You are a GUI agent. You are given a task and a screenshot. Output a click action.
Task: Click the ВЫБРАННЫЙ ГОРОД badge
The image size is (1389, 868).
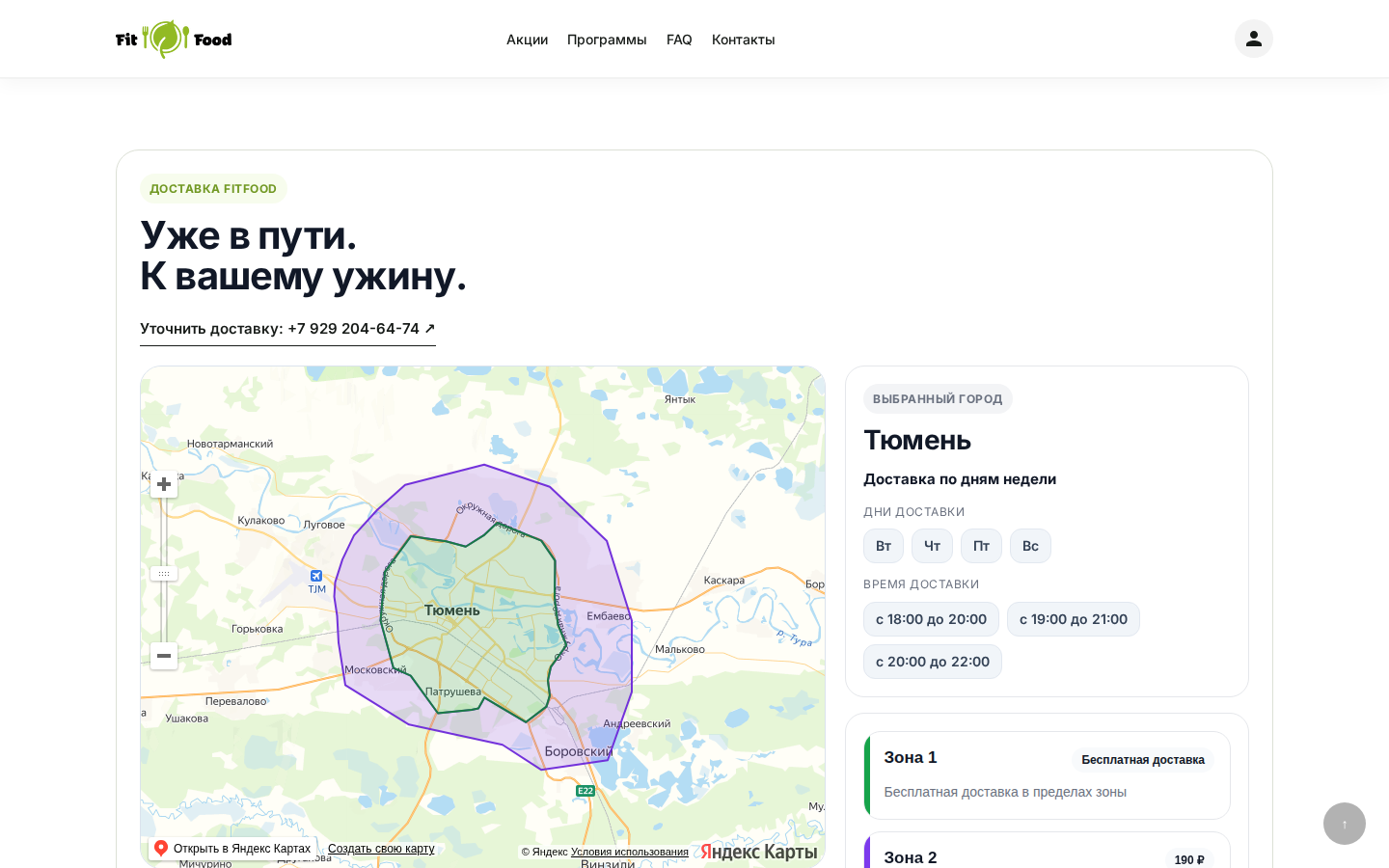click(938, 399)
